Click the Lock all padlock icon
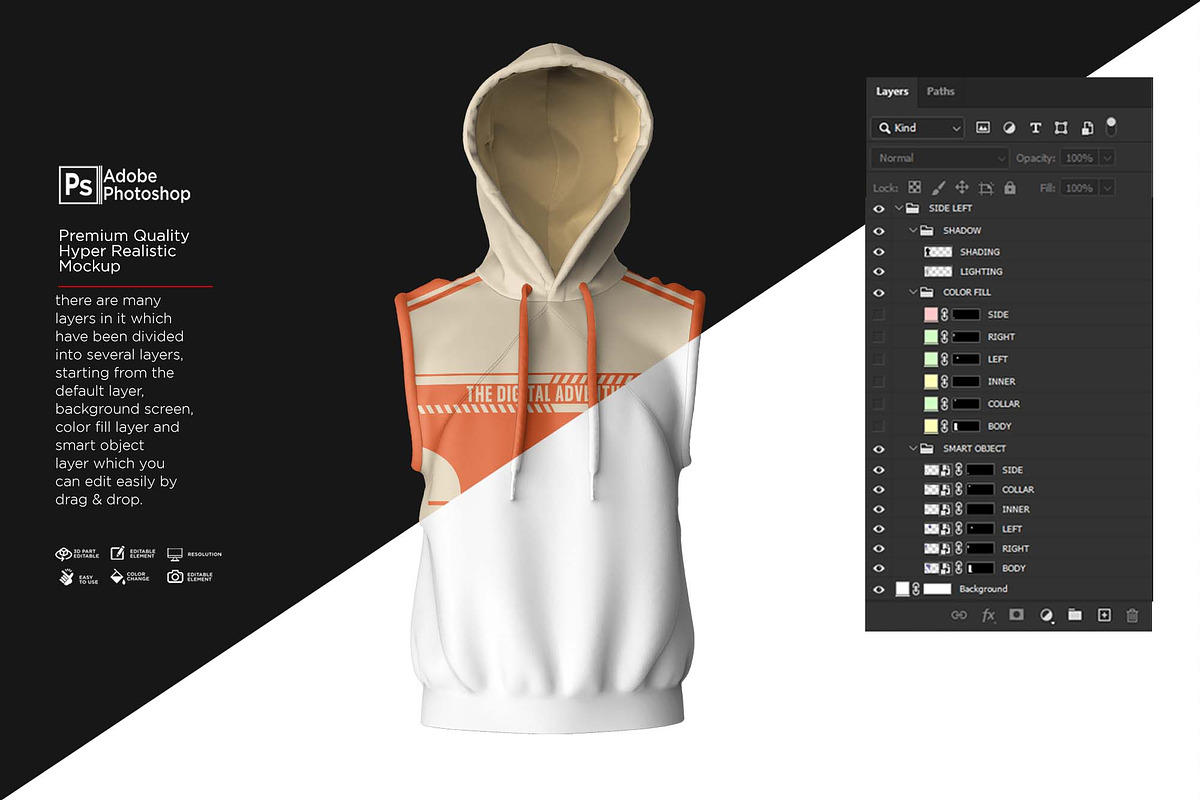This screenshot has height=800, width=1200. click(1010, 187)
